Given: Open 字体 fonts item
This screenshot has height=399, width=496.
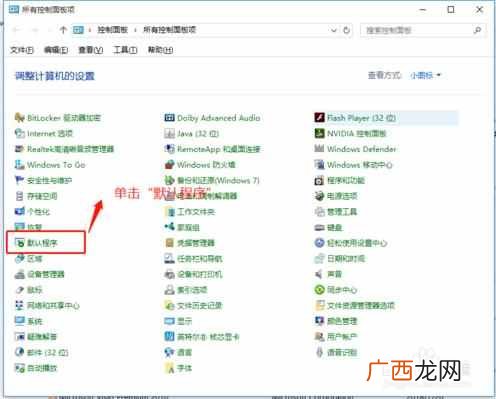Looking at the screenshot, I should 178,368.
